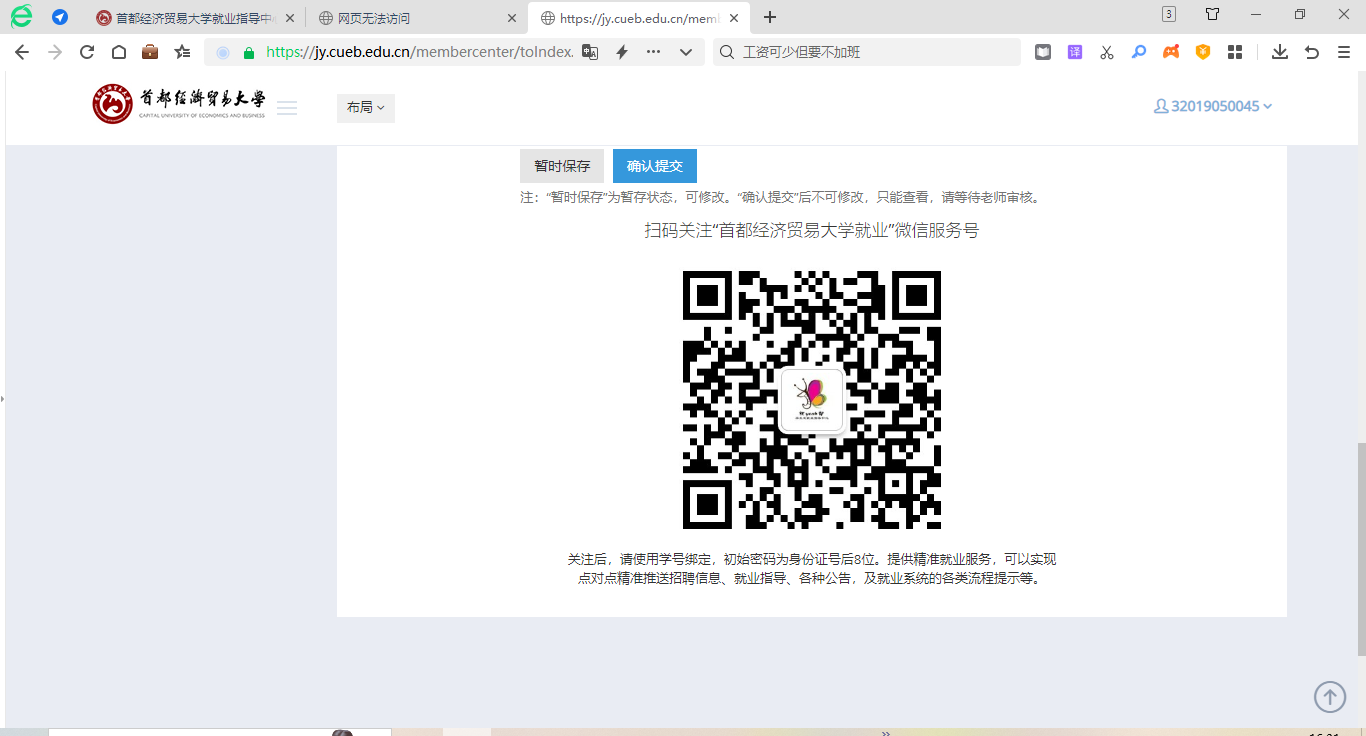Close the 首都经济贸易大学就业指导中心 tab
1366x736 pixels.
pyautogui.click(x=290, y=18)
